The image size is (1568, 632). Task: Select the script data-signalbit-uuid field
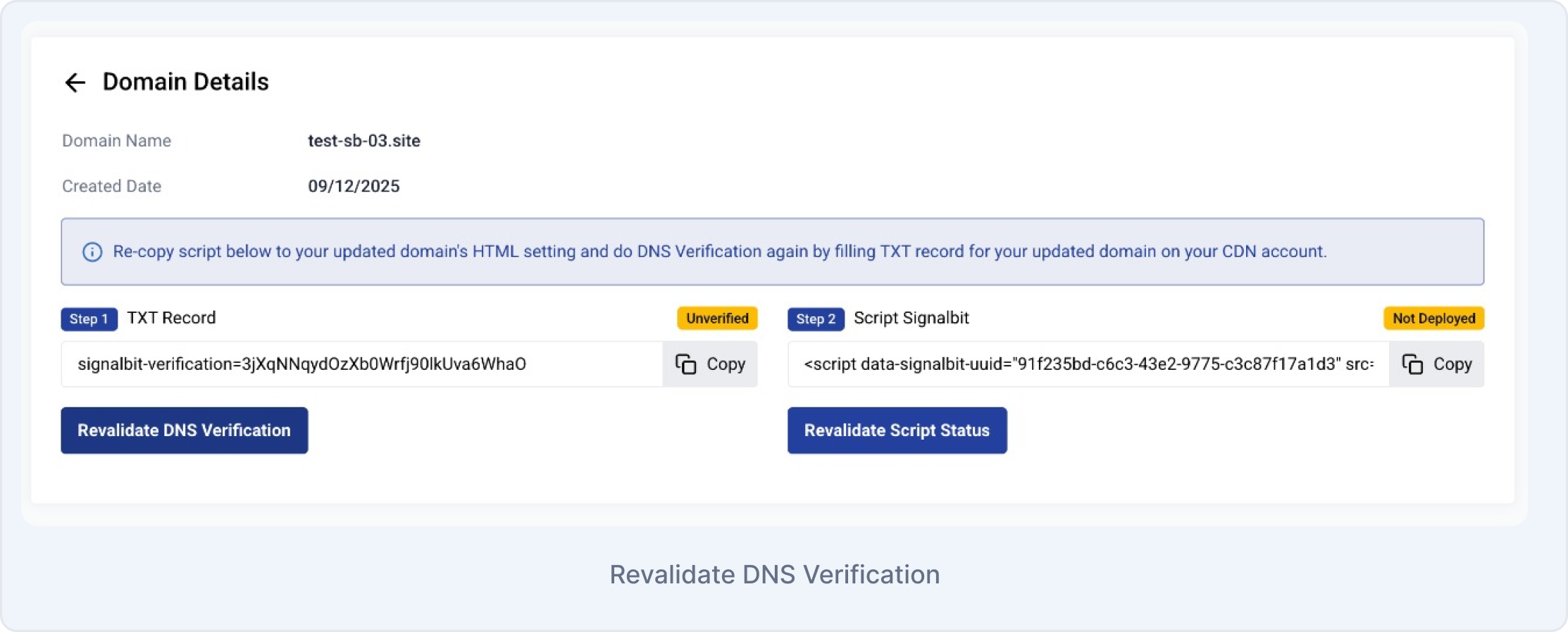(1088, 364)
